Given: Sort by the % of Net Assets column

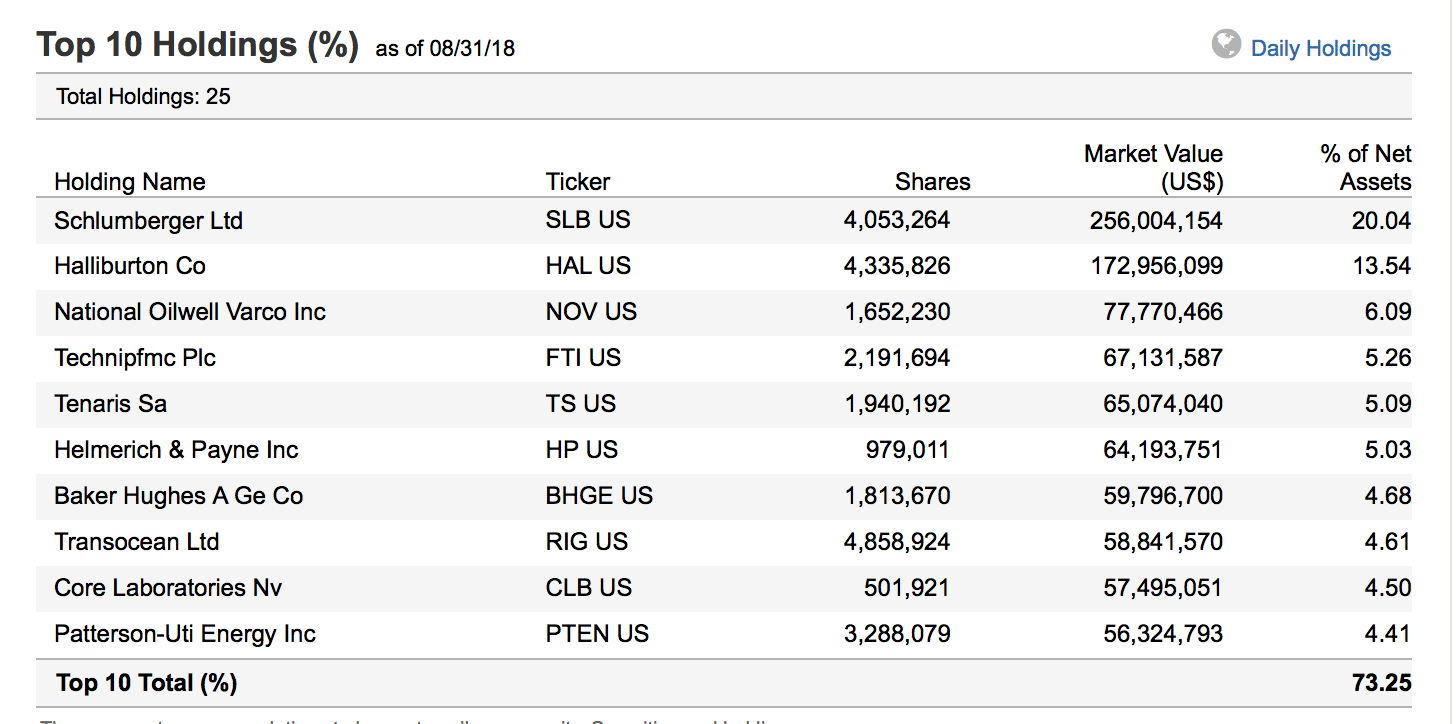Looking at the screenshot, I should pyautogui.click(x=1364, y=167).
